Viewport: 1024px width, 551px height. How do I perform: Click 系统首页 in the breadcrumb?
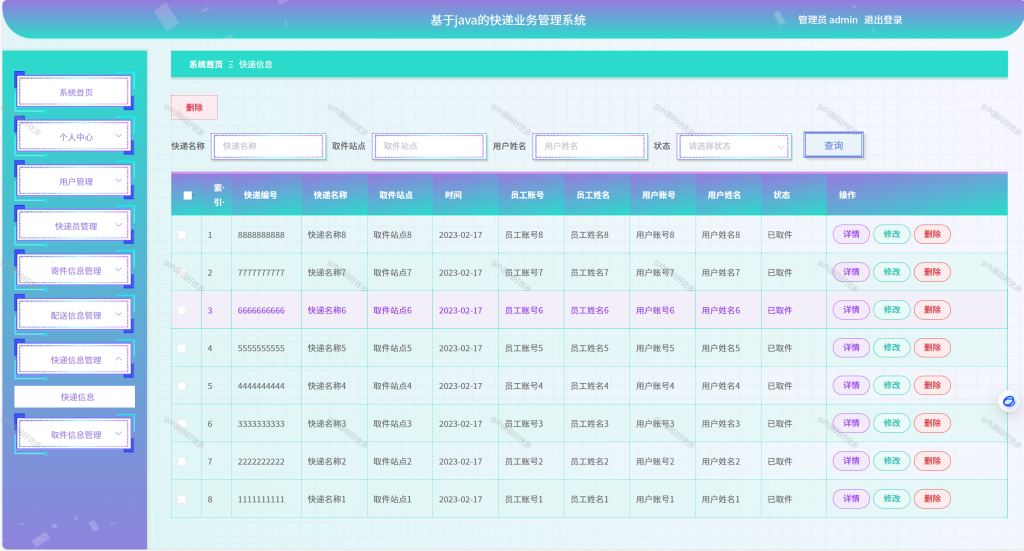(x=206, y=65)
